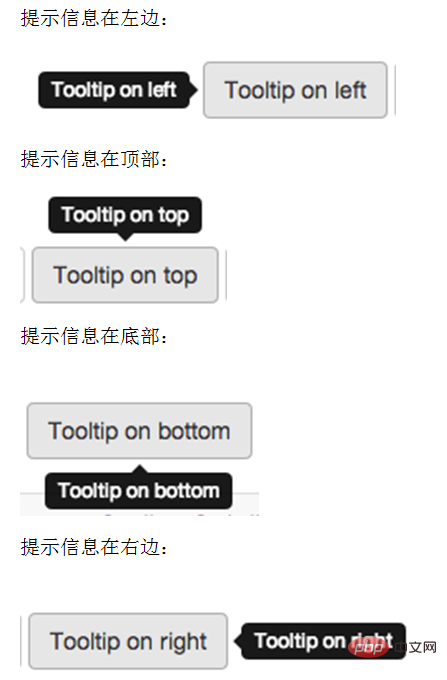The width and height of the screenshot is (447, 680).
Task: Click the gray "Tooltip on bottom" button
Action: (140, 431)
